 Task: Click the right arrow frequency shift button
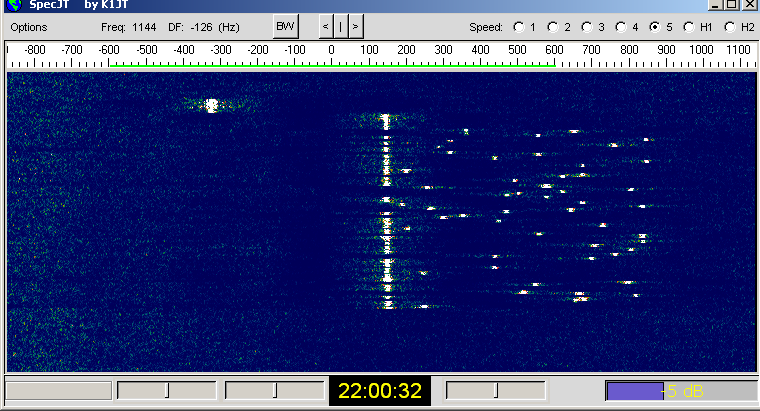pyautogui.click(x=356, y=26)
